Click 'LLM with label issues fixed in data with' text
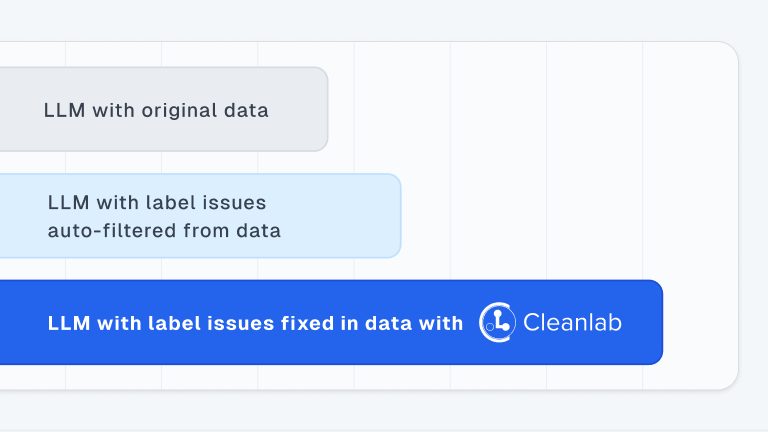768x432 pixels. click(x=255, y=323)
